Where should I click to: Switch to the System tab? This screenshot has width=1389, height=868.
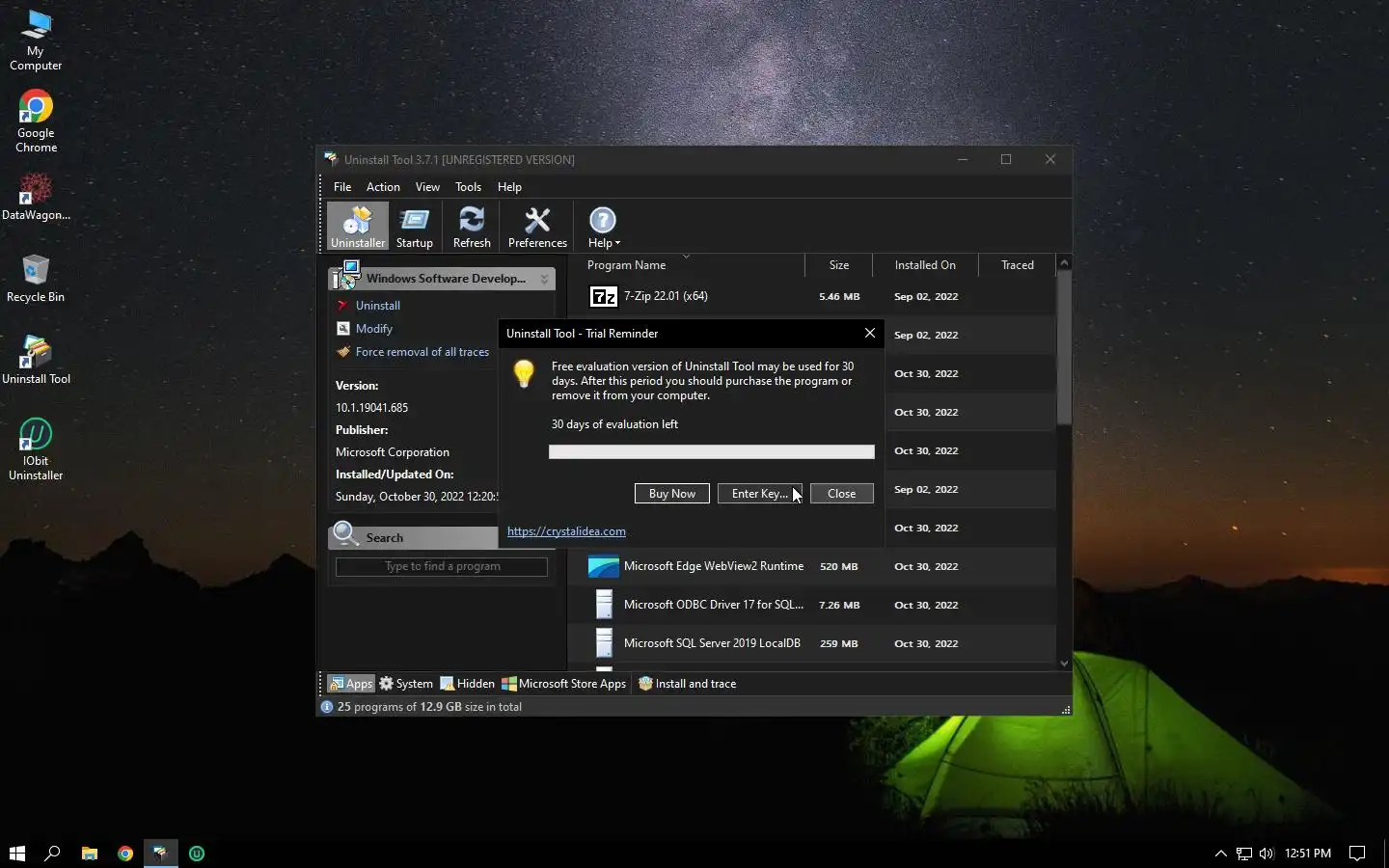[x=406, y=684]
